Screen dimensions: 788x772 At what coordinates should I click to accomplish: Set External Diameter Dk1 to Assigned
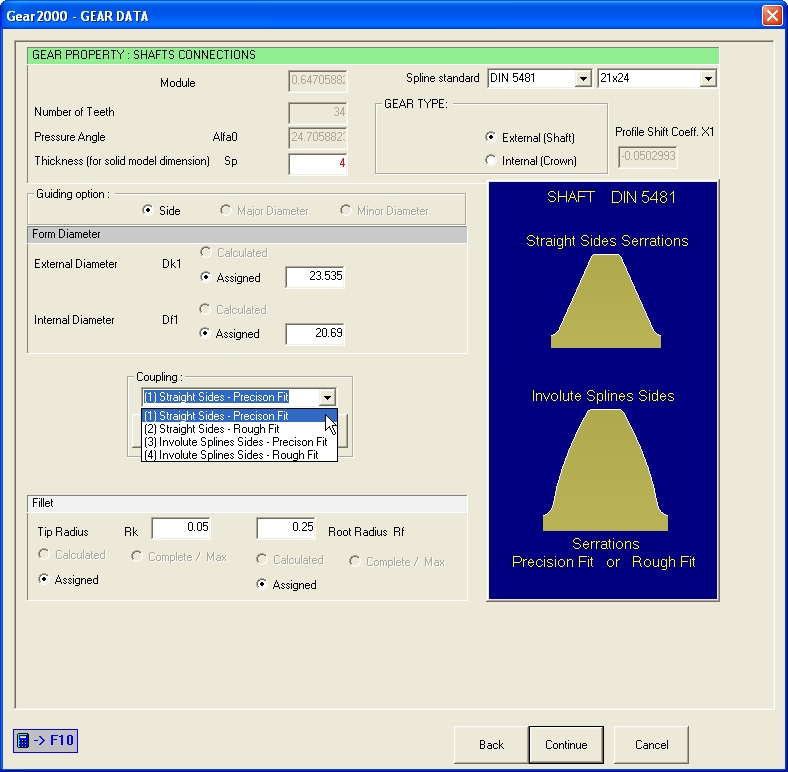[x=230, y=277]
